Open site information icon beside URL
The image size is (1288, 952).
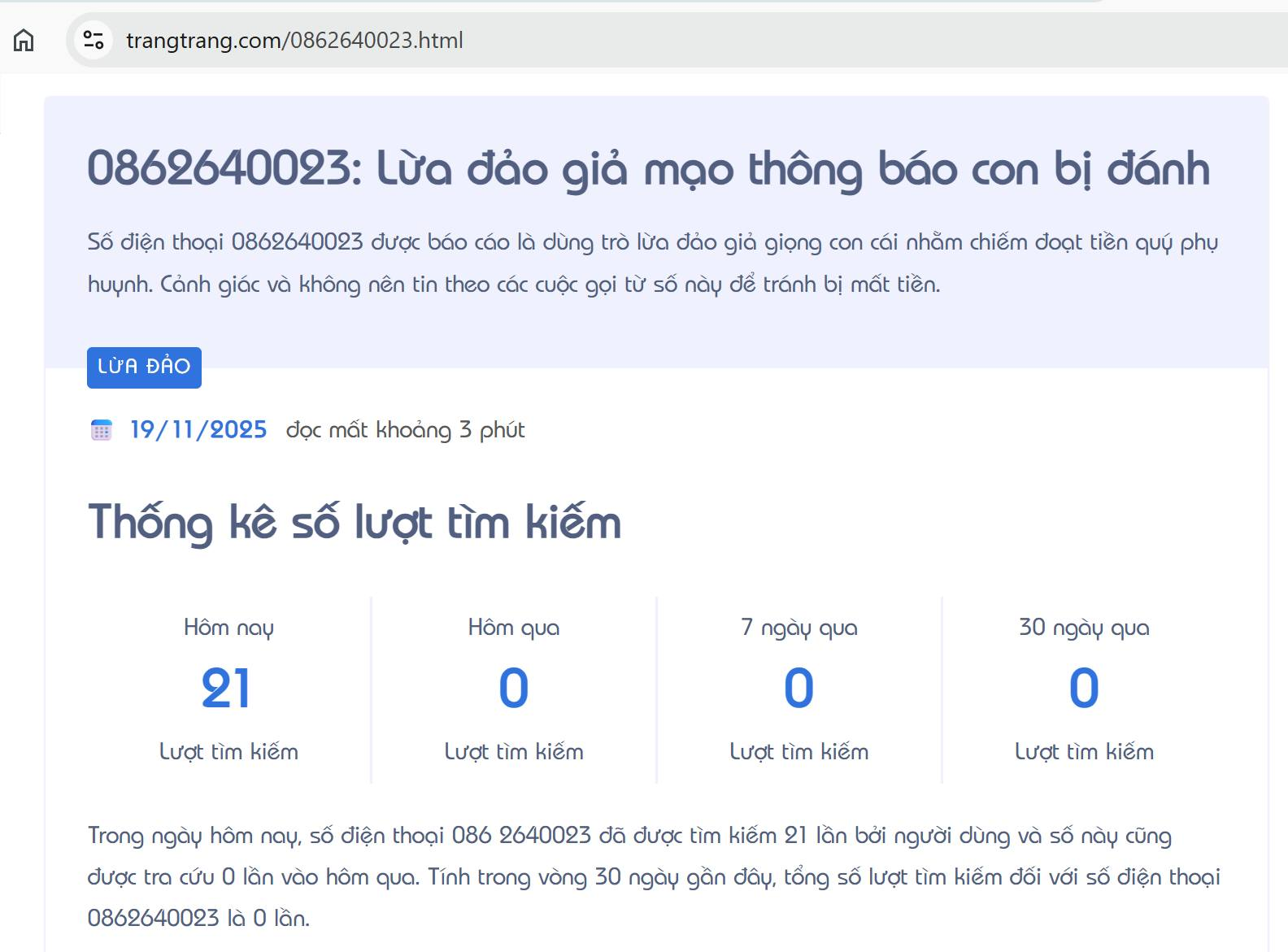pyautogui.click(x=94, y=40)
